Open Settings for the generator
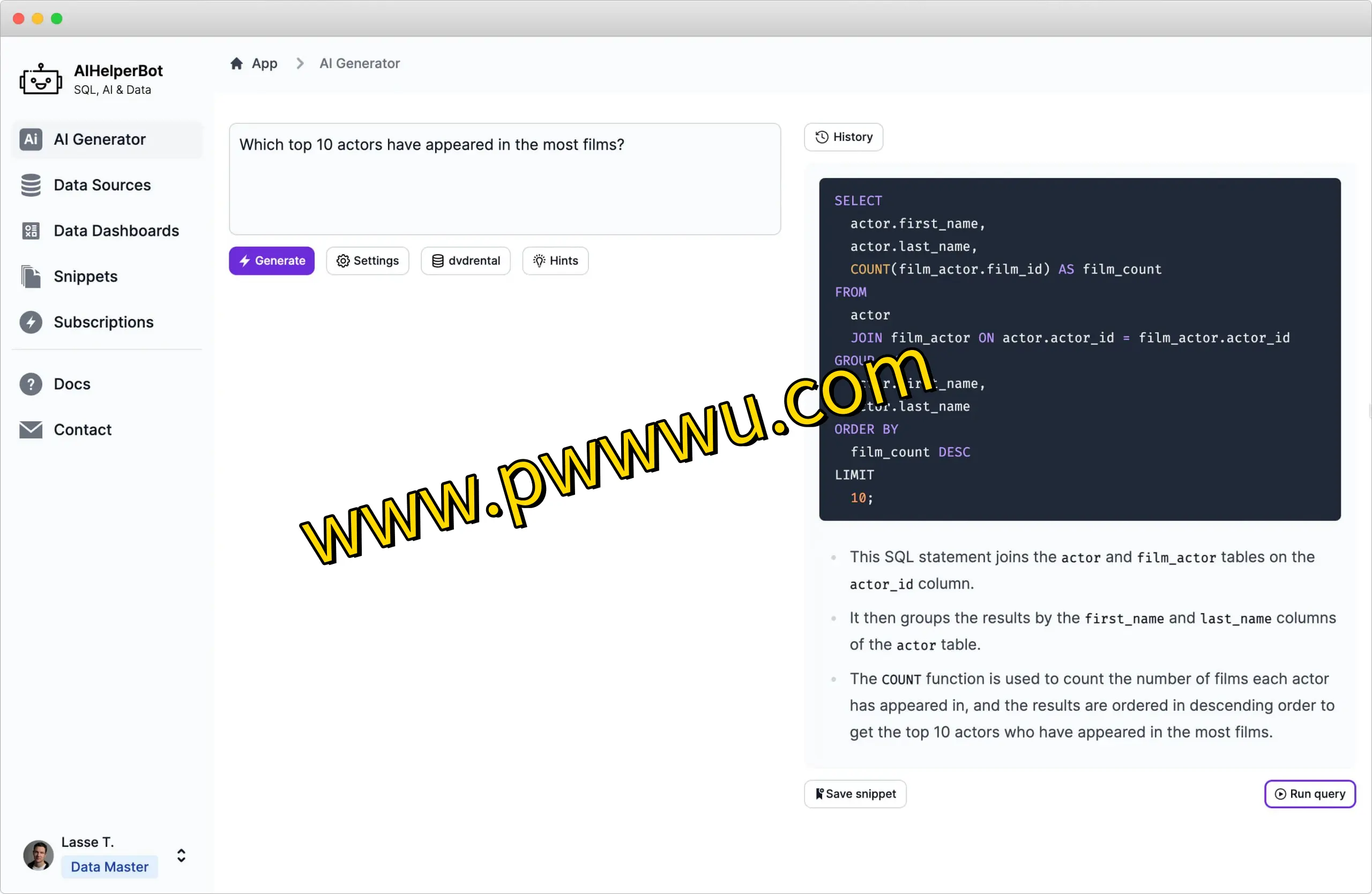Viewport: 1372px width, 894px height. [368, 260]
